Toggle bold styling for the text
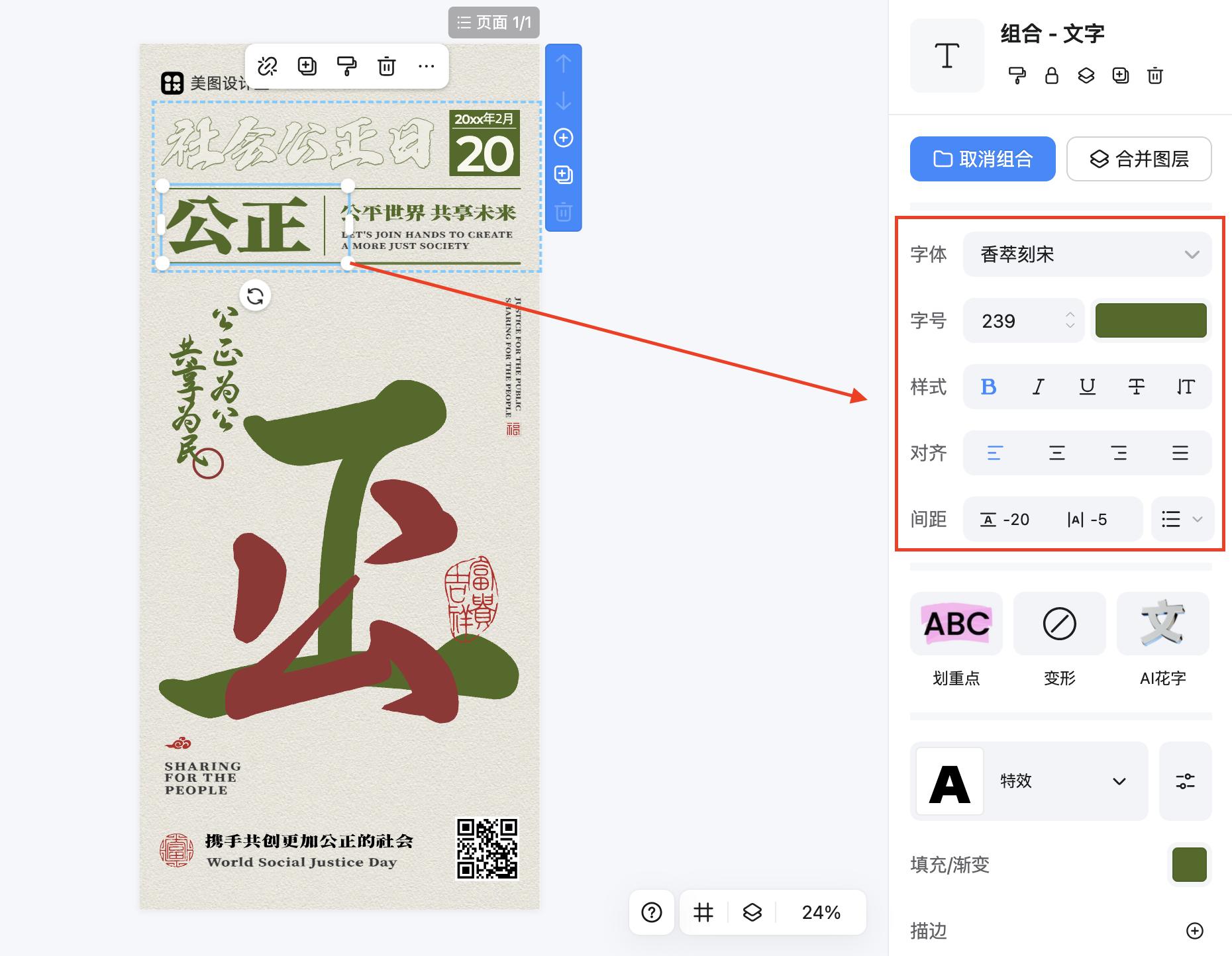 (x=988, y=387)
